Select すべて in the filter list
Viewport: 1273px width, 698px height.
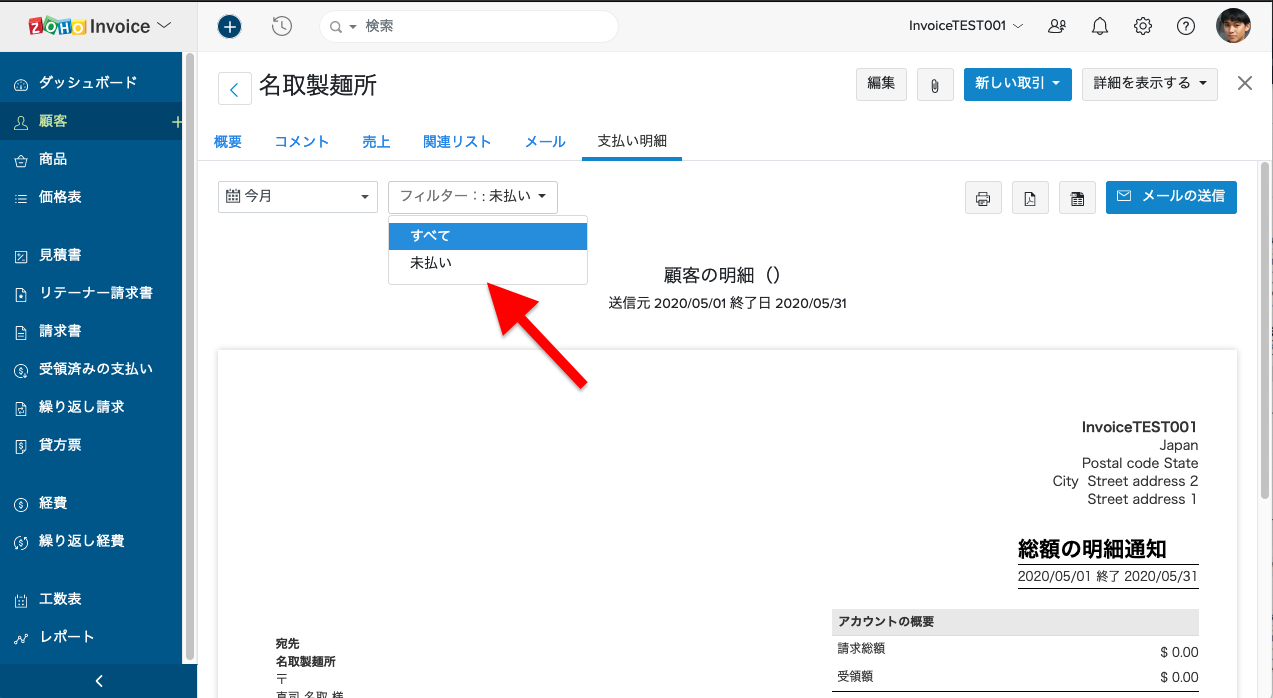click(x=487, y=236)
